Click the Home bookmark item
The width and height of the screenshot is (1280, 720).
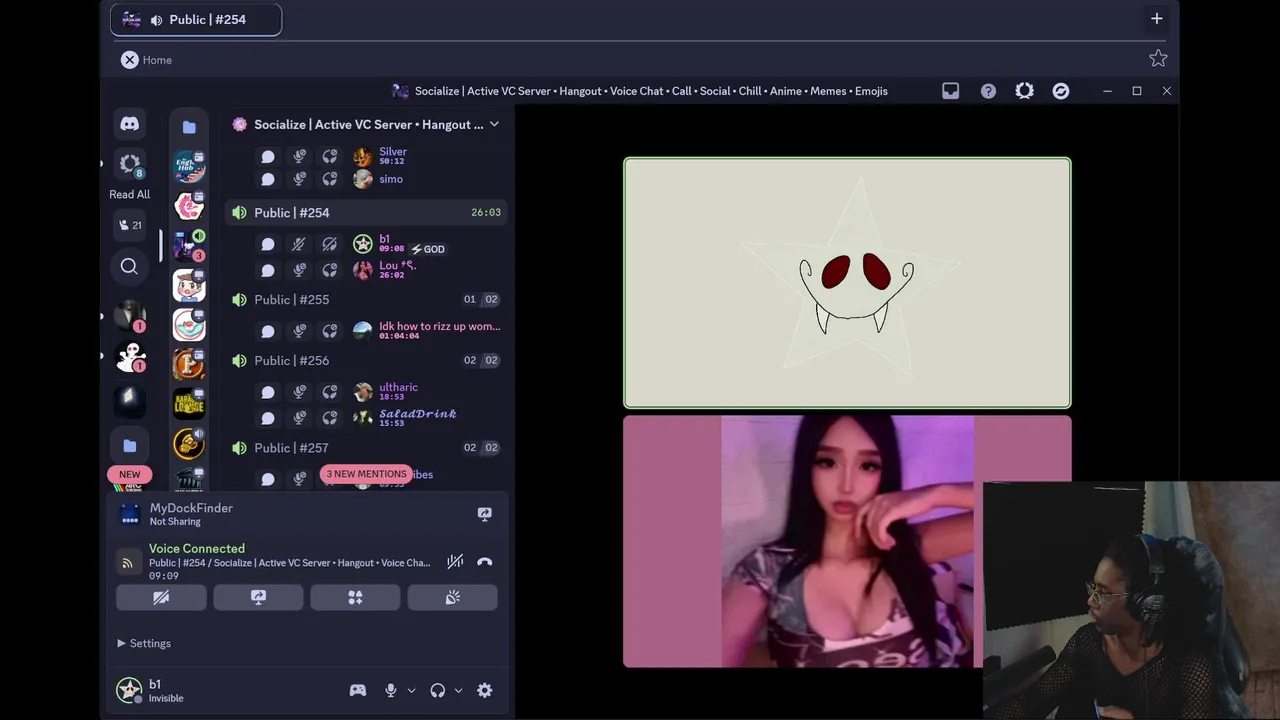point(147,60)
